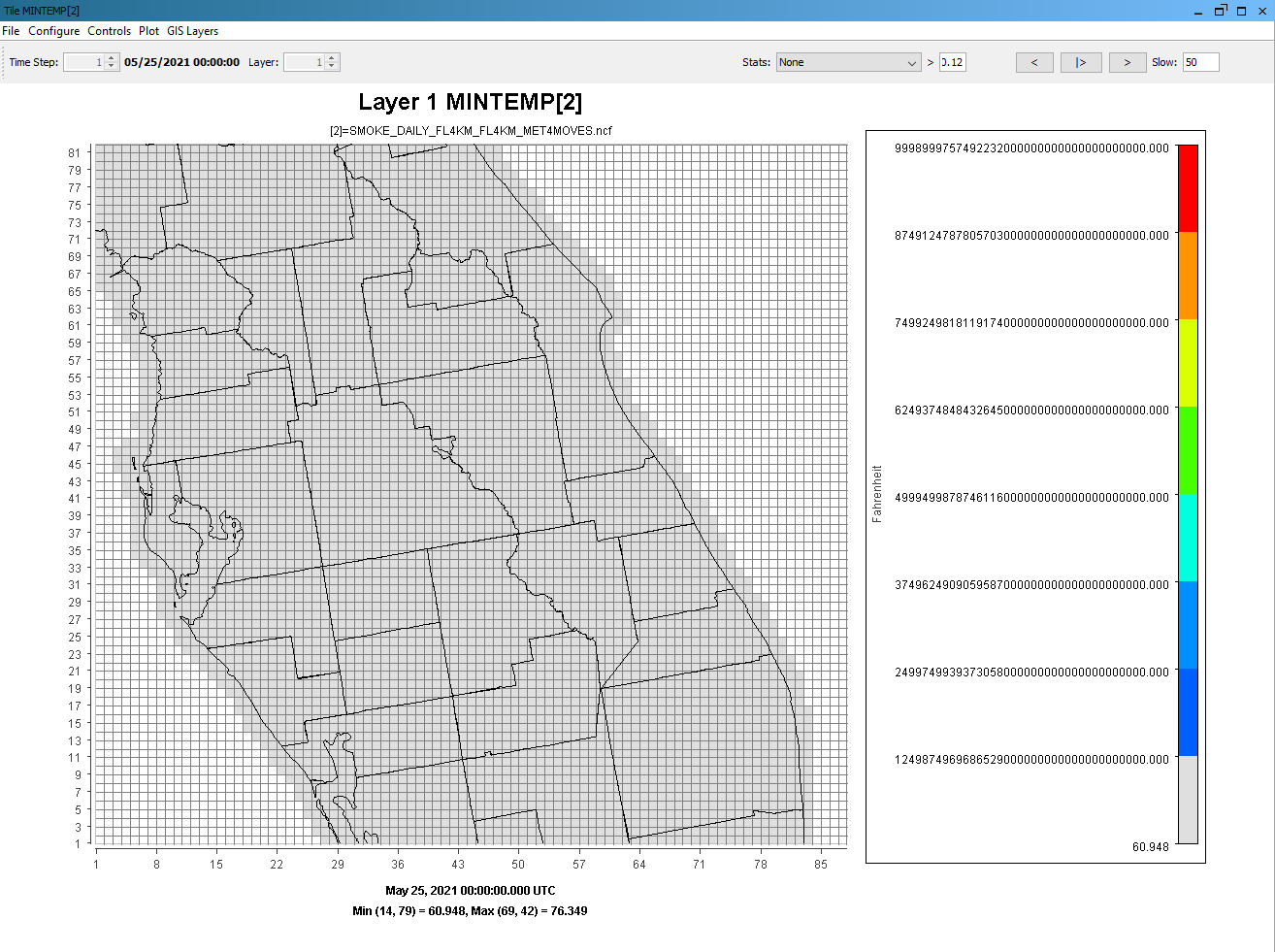The width and height of the screenshot is (1275, 952).
Task: Open the GIS Layers menu
Action: [x=192, y=31]
